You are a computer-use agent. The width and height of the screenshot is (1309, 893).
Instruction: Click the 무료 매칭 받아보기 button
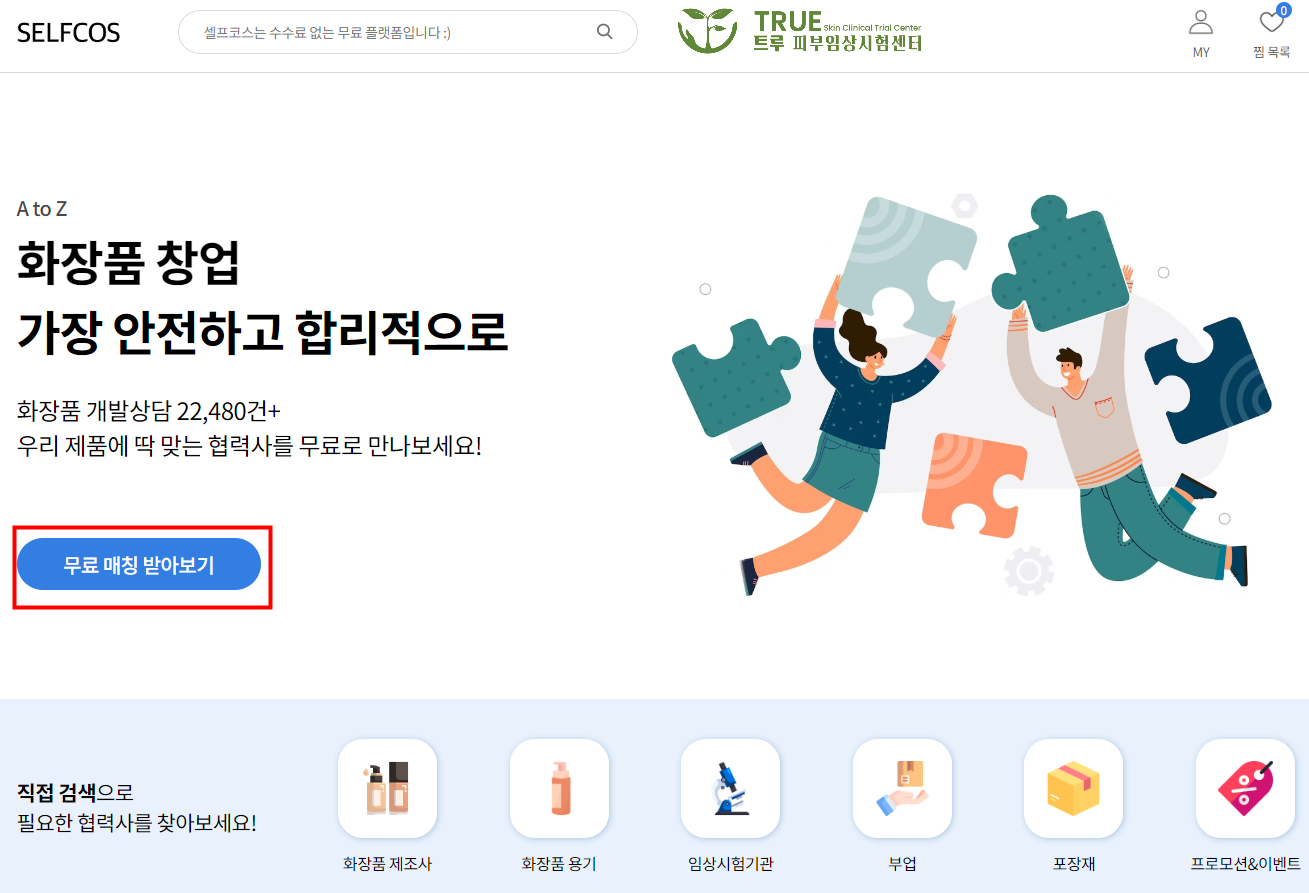pyautogui.click(x=139, y=564)
